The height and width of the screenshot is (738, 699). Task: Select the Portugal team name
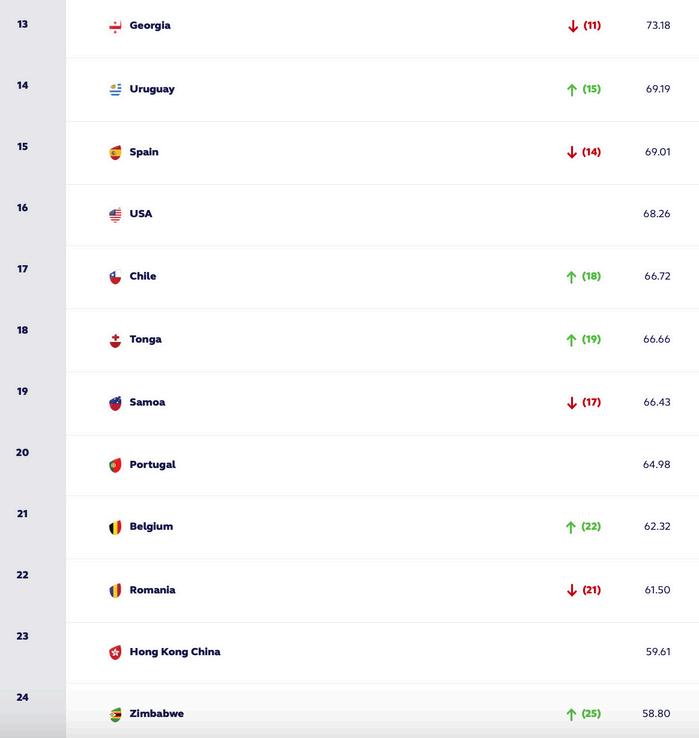(153, 465)
